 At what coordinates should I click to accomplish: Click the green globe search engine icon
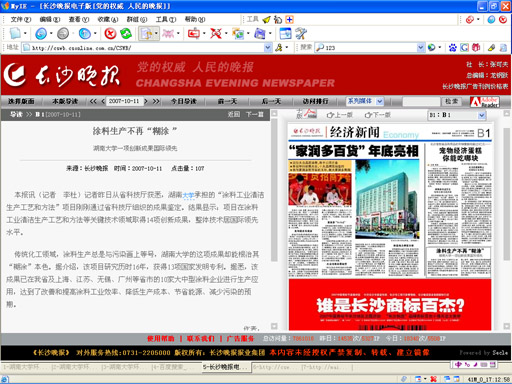[x=431, y=48]
